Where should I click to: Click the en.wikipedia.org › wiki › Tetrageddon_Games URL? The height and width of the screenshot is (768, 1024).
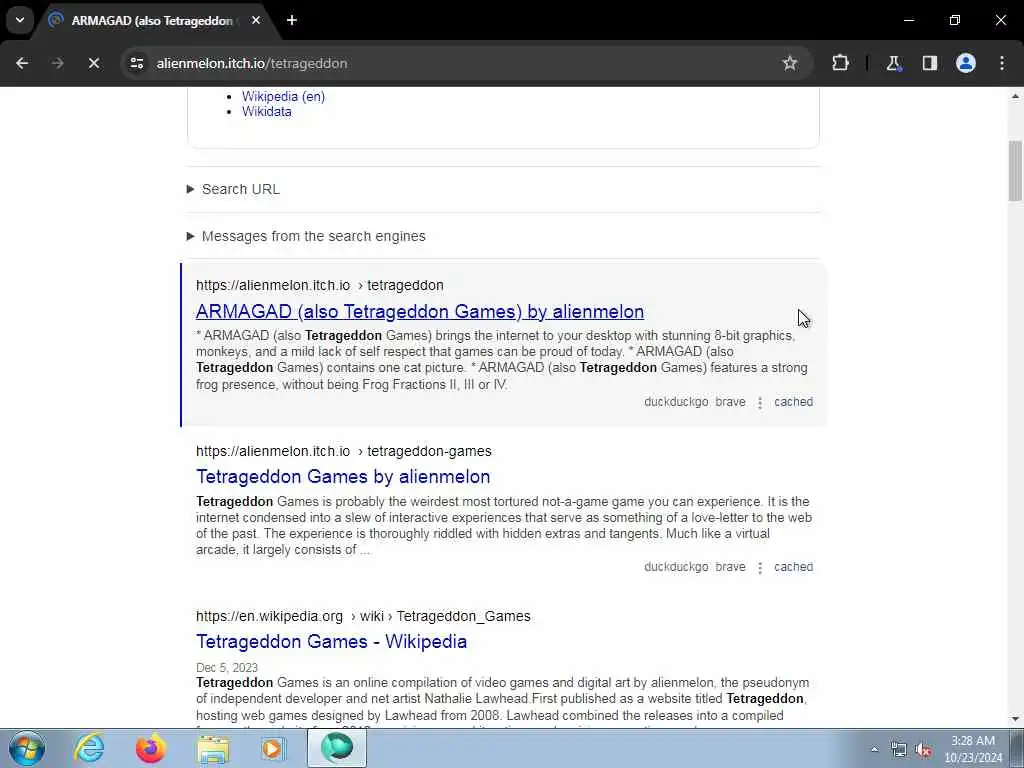(x=363, y=616)
